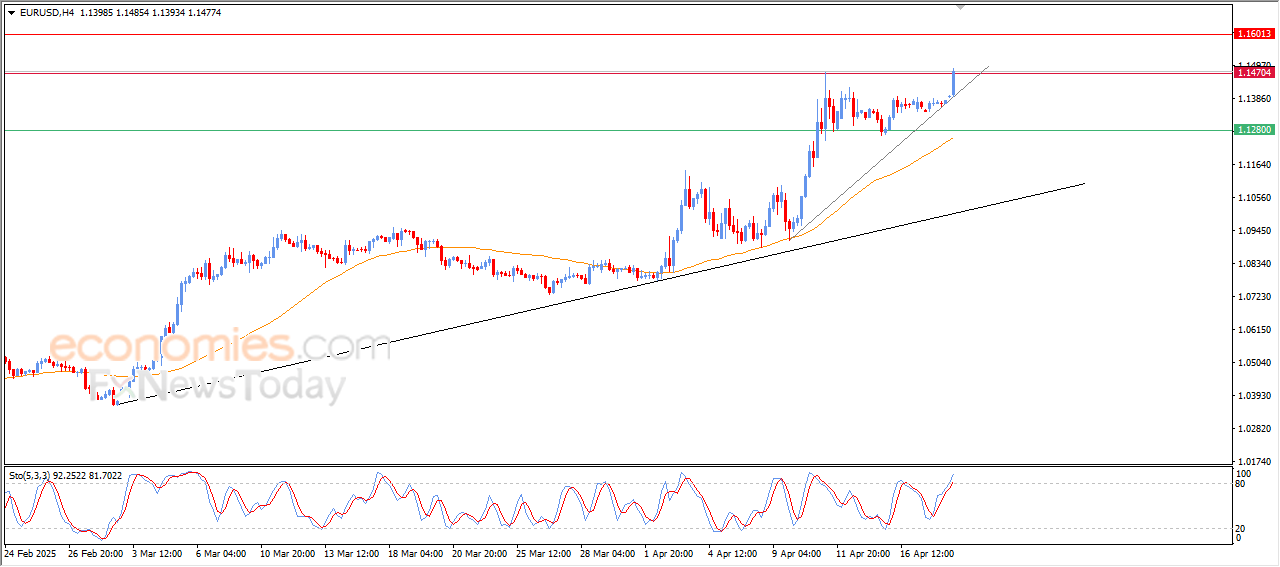This screenshot has width=1280, height=567.
Task: Click the 1.08340 price axis value
Action: 1255,263
